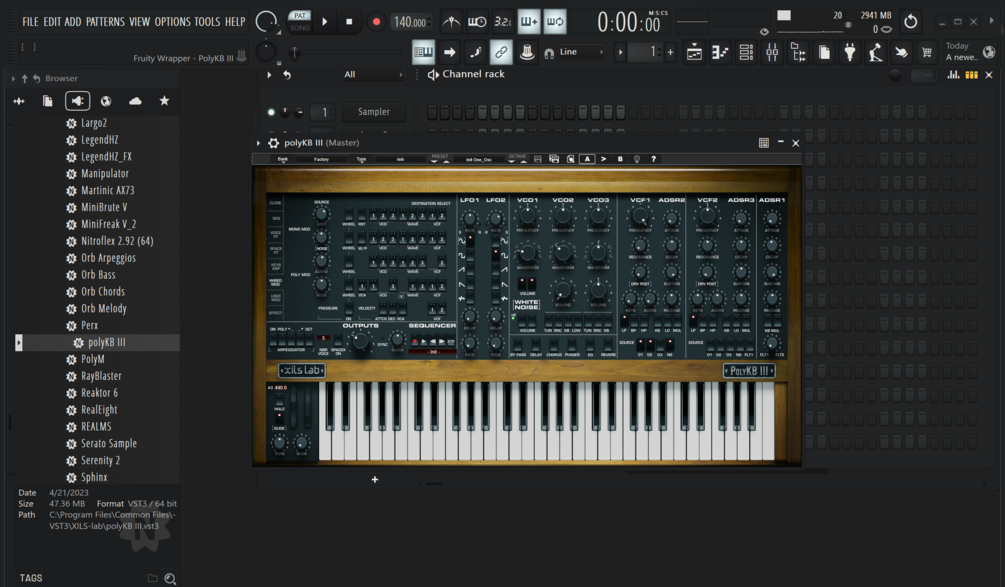The height and width of the screenshot is (587, 1005).
Task: Toggle step editing arrow icon
Action: click(x=449, y=52)
